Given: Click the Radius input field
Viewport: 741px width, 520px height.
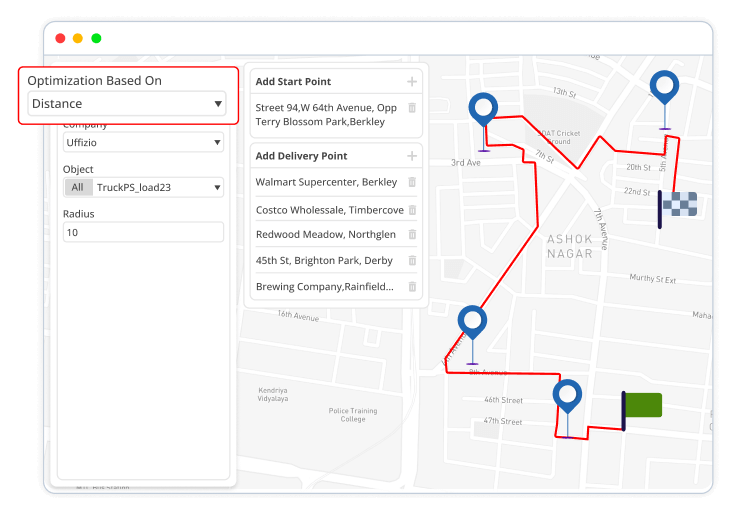Looking at the screenshot, I should [143, 233].
